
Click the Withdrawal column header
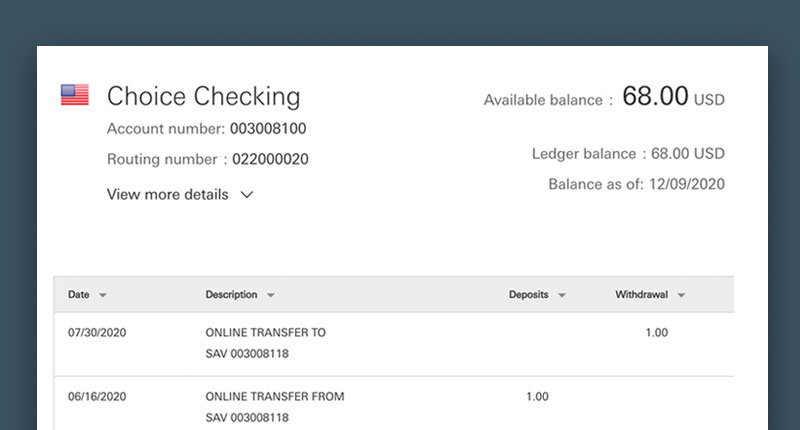pos(641,295)
